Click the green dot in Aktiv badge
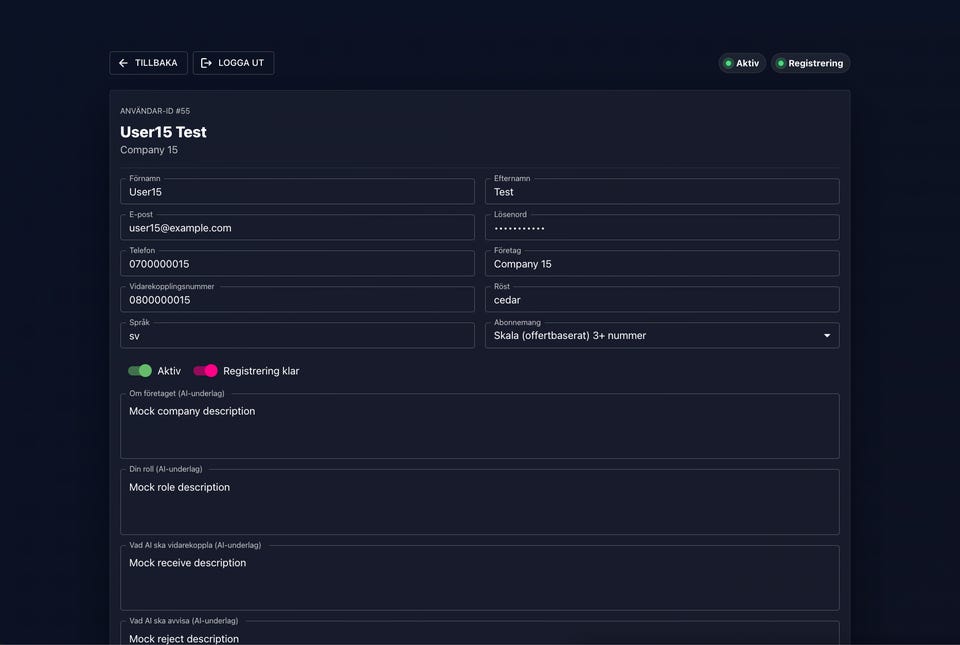The height and width of the screenshot is (645, 960). pyautogui.click(x=729, y=63)
